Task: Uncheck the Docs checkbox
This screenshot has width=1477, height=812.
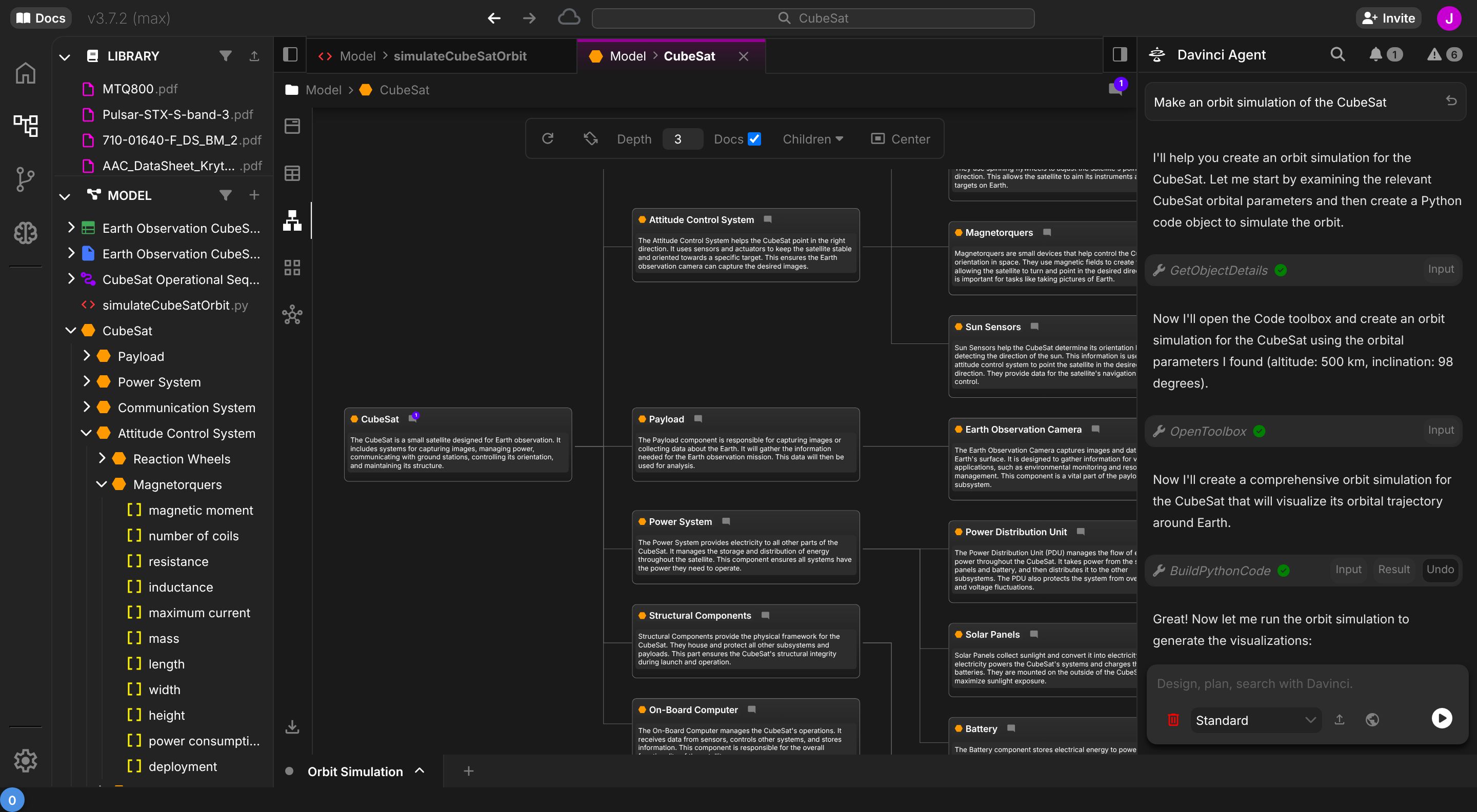Action: point(754,139)
